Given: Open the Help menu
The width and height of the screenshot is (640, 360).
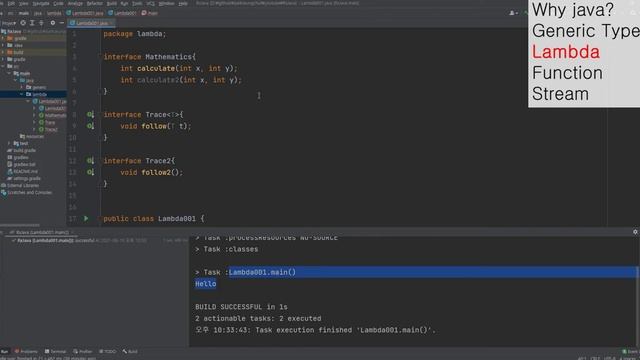Looking at the screenshot, I should [183, 3].
